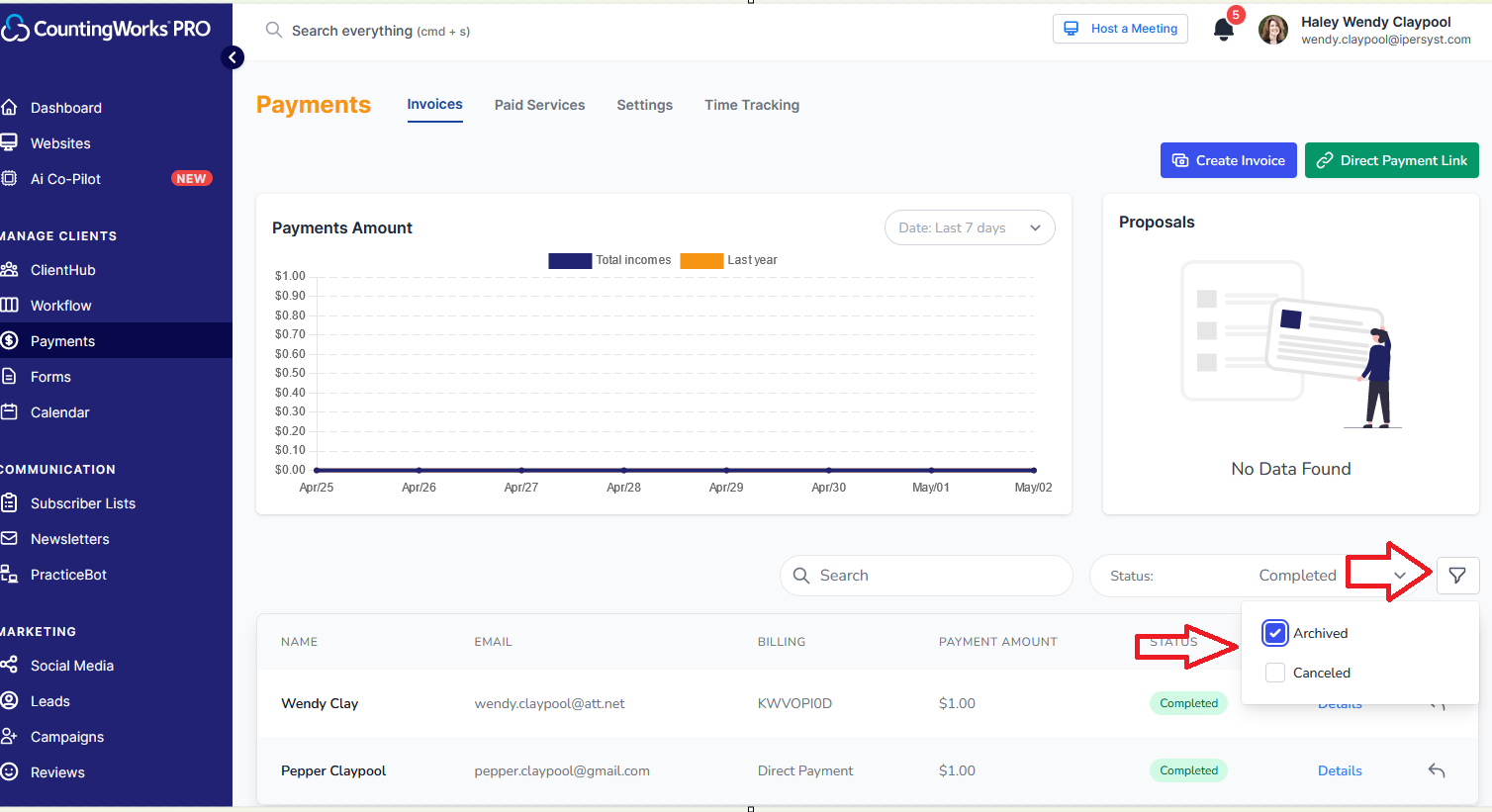Sort by the NAME column header

(299, 642)
